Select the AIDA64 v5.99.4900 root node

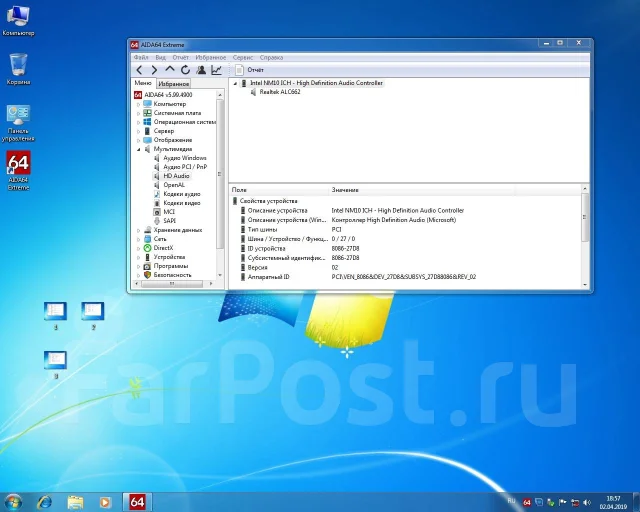click(163, 95)
